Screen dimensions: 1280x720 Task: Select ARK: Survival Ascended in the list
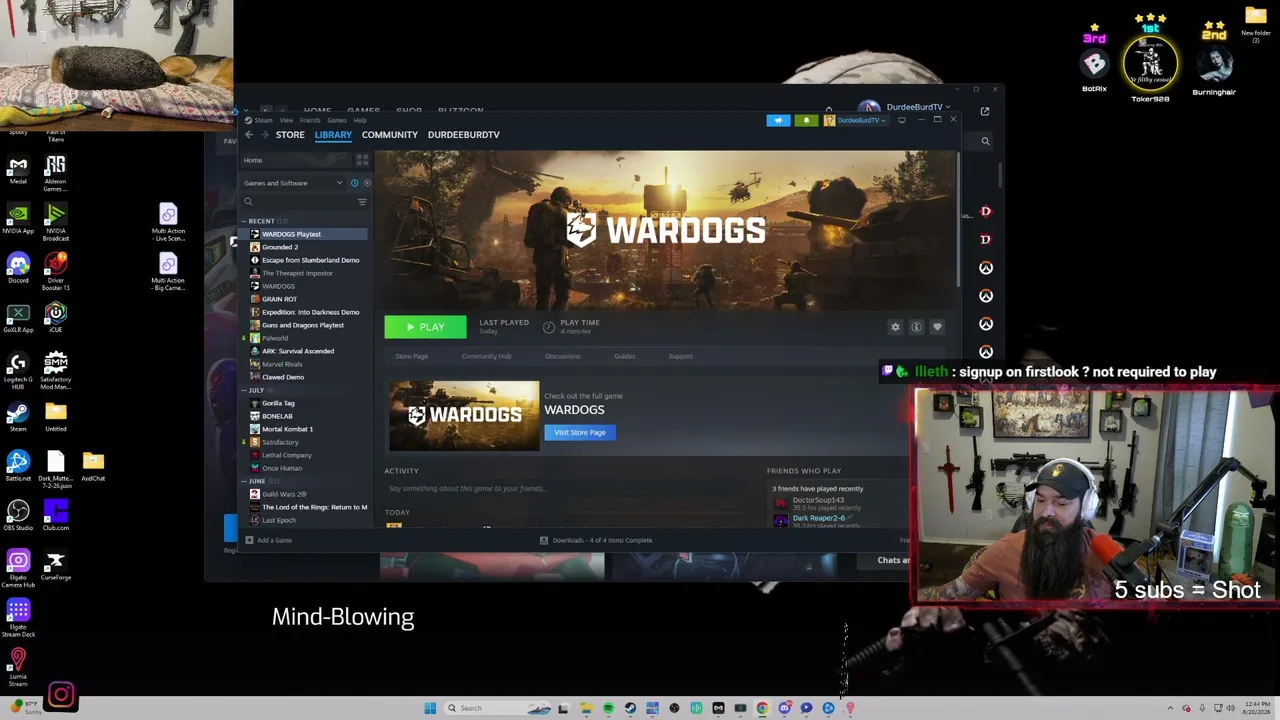[305, 351]
